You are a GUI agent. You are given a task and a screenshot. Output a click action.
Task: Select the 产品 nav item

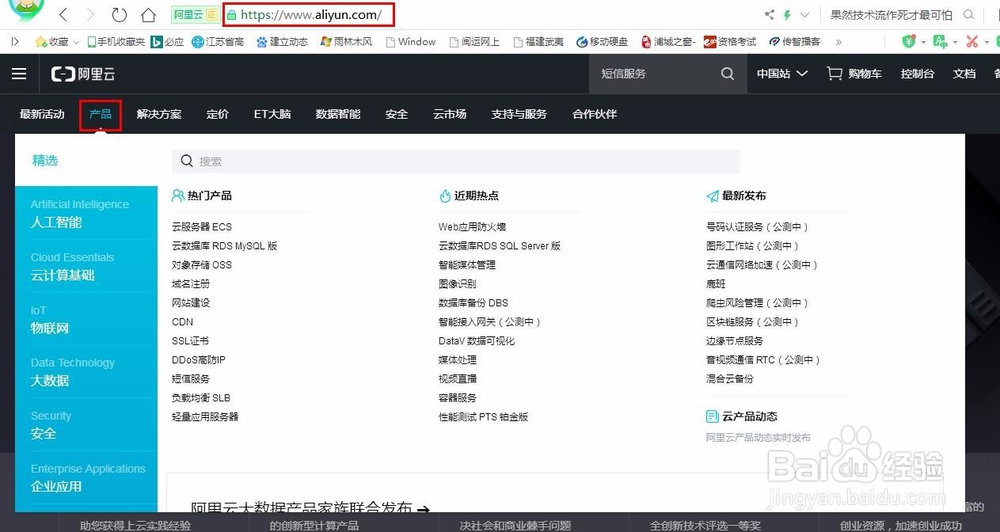pos(100,114)
